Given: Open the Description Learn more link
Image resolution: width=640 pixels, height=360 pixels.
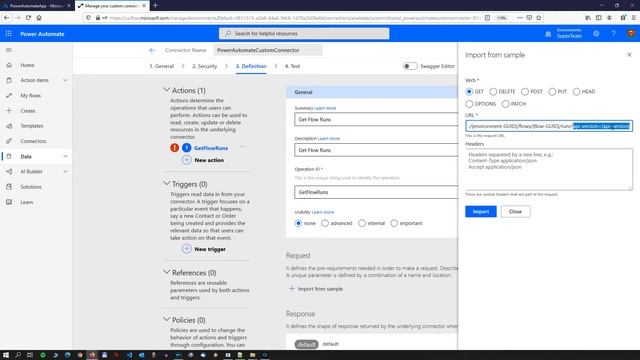Looking at the screenshot, I should point(329,138).
